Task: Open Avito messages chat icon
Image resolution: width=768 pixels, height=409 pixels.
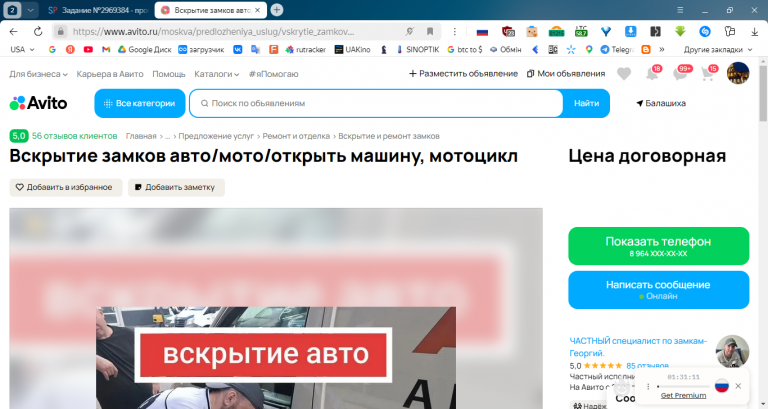Action: [680, 74]
